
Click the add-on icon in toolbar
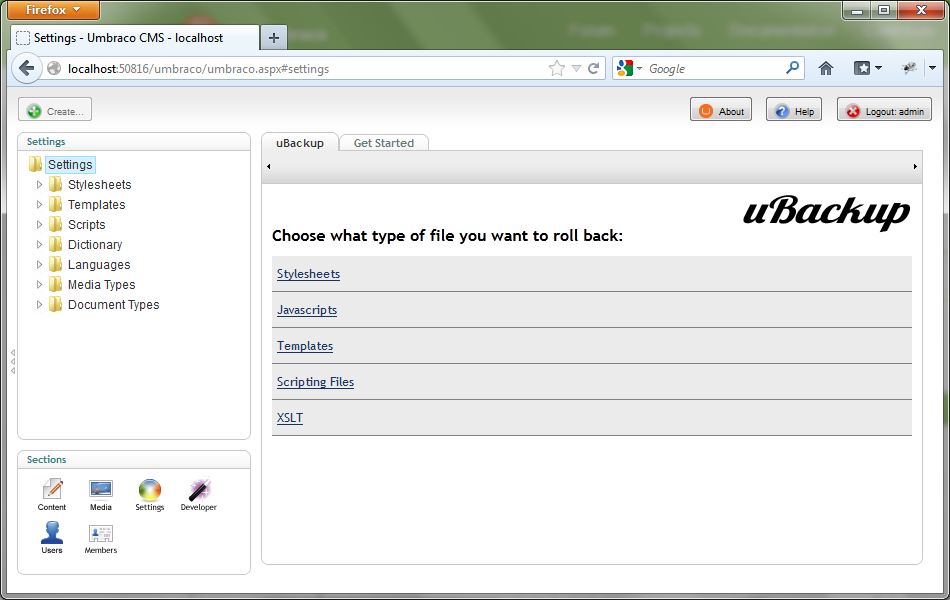tap(909, 68)
